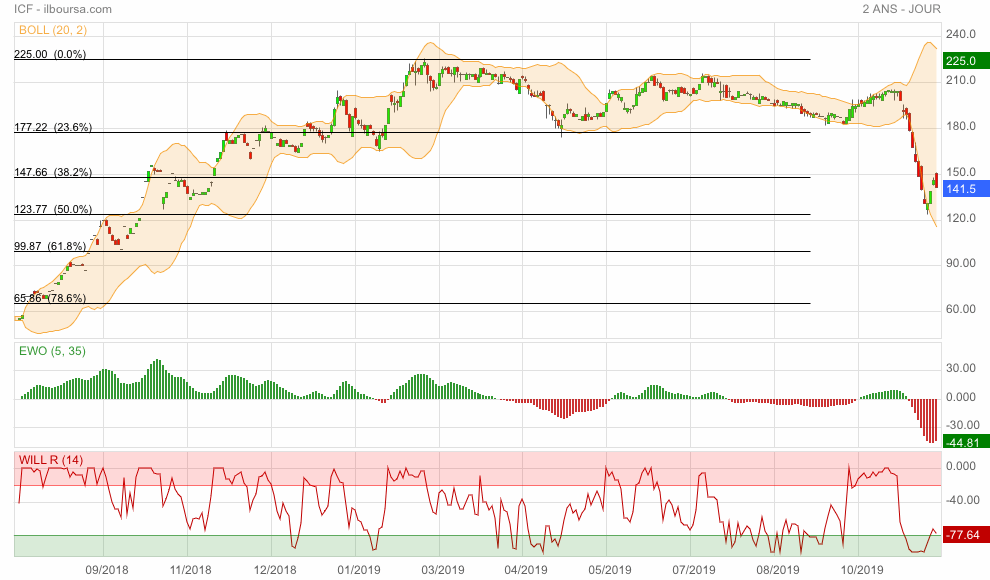Click the 07/2019 date axis label

tap(694, 570)
